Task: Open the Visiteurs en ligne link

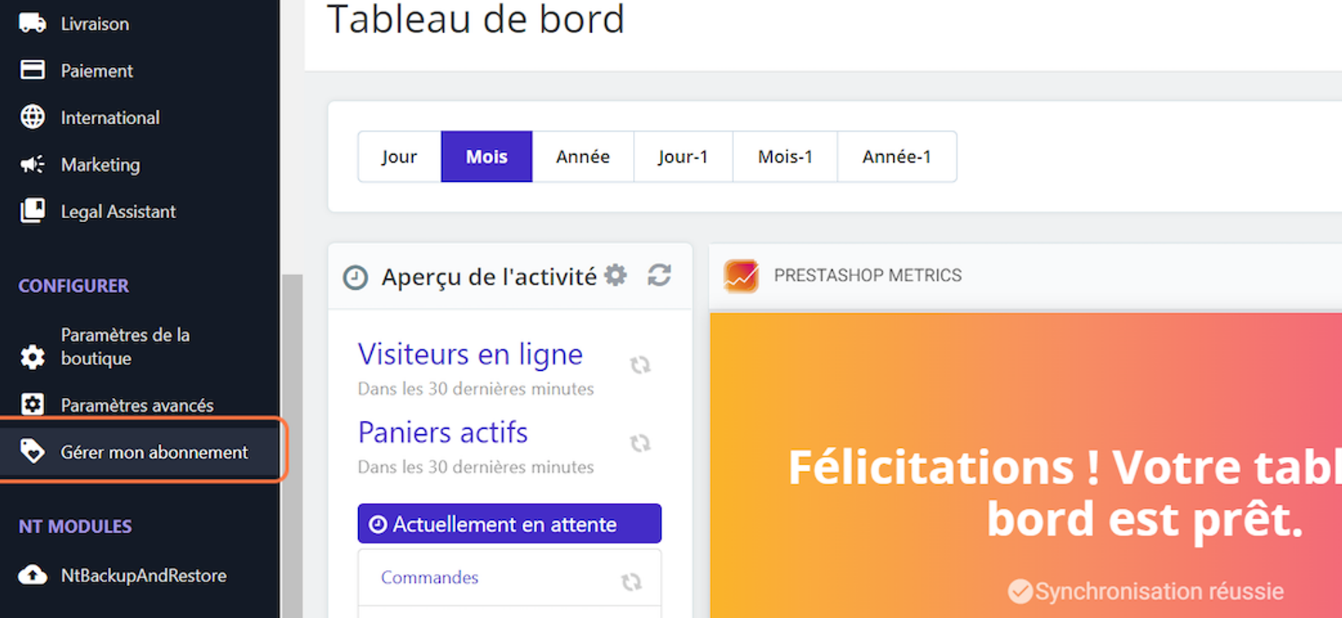Action: [470, 354]
